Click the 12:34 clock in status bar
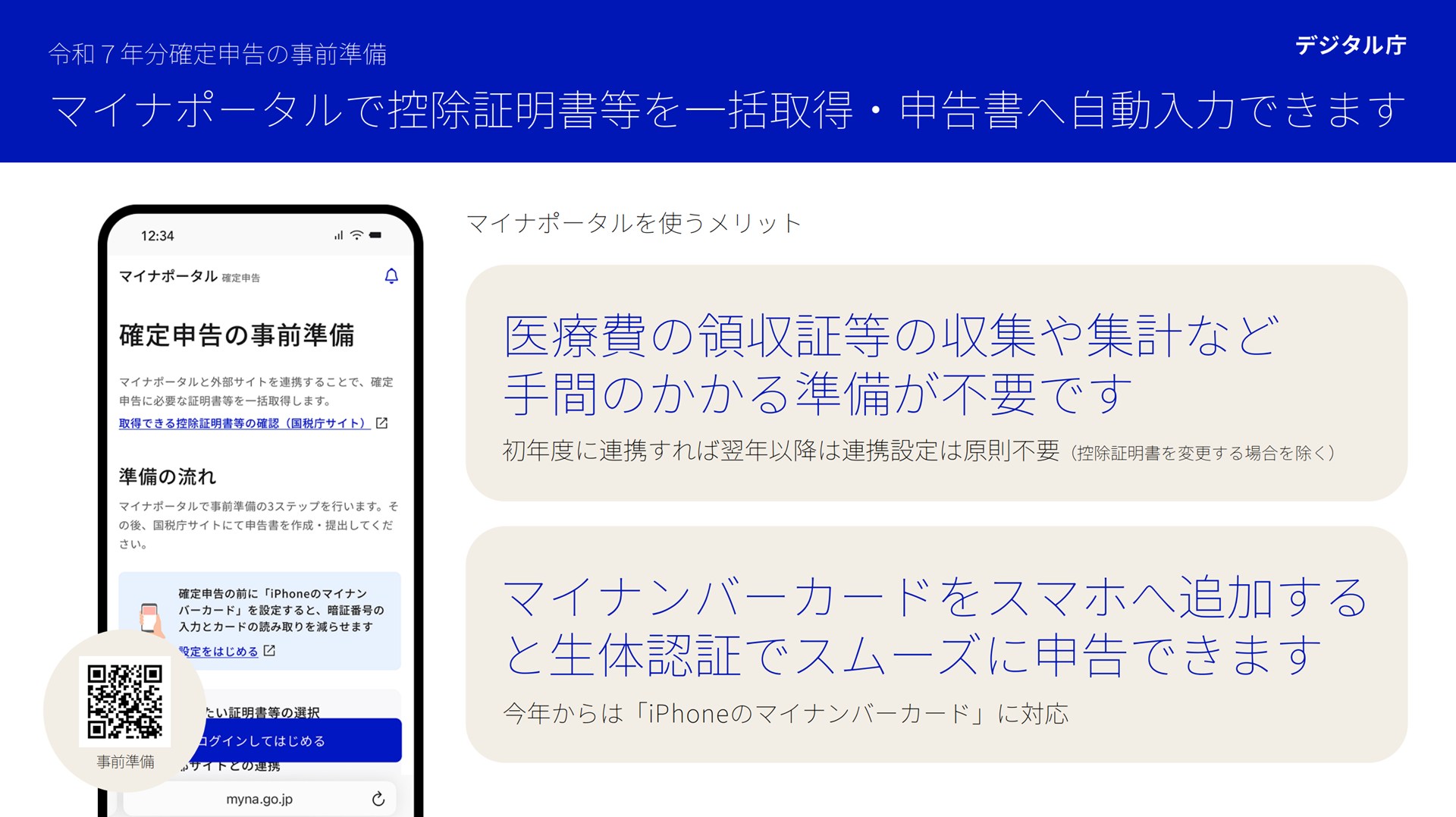The height and width of the screenshot is (817, 1456). (x=158, y=236)
